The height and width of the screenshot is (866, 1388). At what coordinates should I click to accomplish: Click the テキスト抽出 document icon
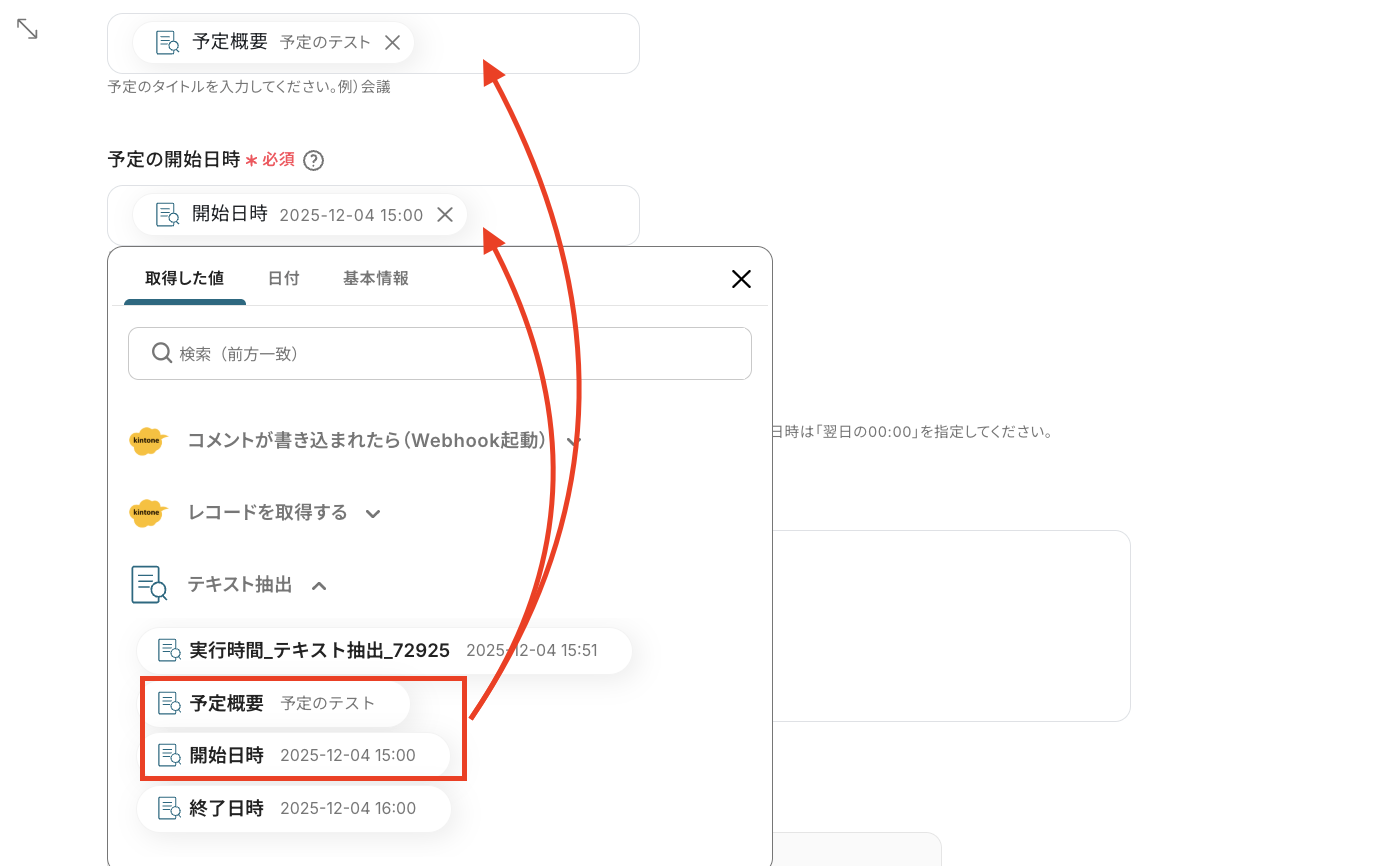coord(149,585)
